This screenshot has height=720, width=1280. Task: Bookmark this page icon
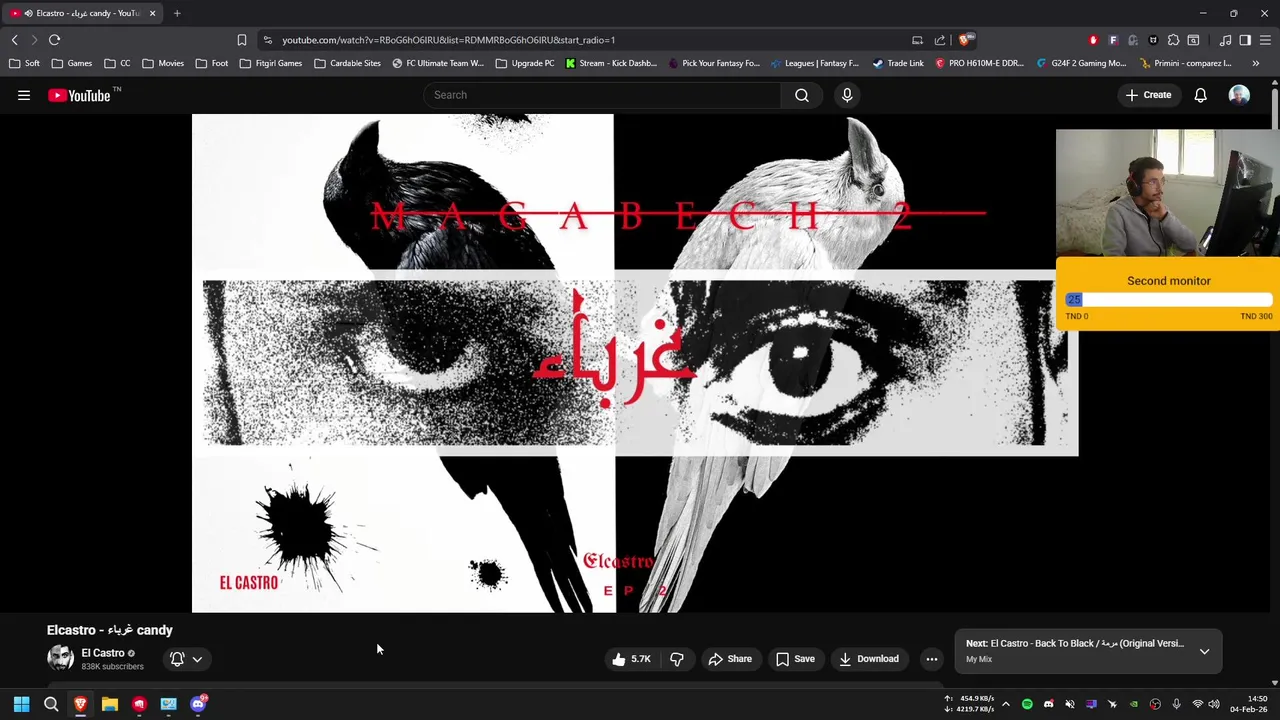click(x=242, y=40)
